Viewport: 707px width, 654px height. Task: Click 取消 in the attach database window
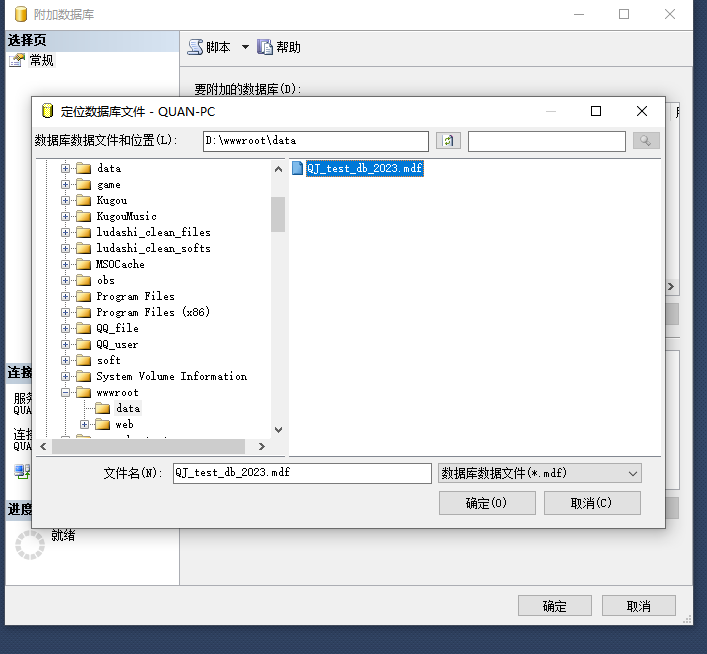tap(638, 606)
